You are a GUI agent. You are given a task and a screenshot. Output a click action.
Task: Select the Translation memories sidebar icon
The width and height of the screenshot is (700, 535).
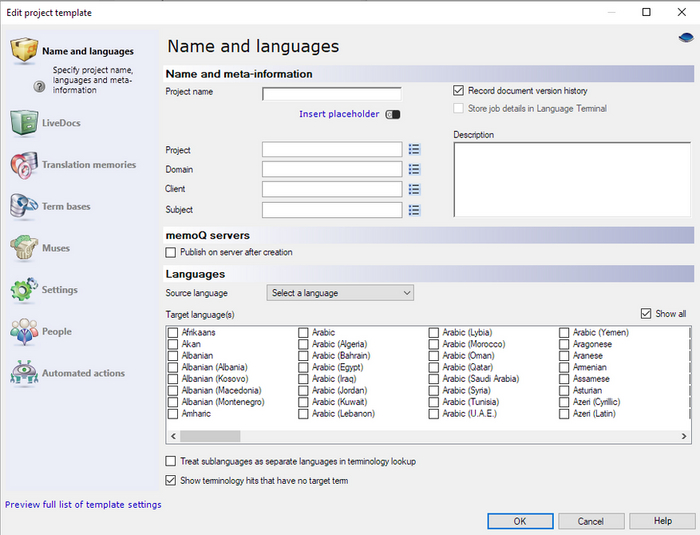(23, 165)
